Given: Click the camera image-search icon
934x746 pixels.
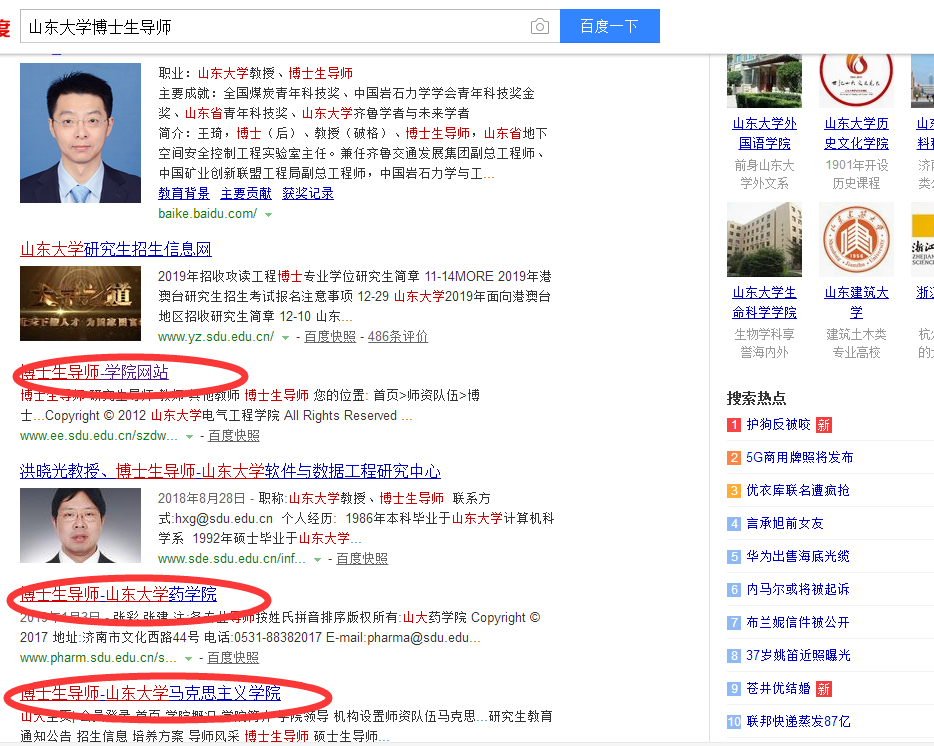Looking at the screenshot, I should point(540,26).
